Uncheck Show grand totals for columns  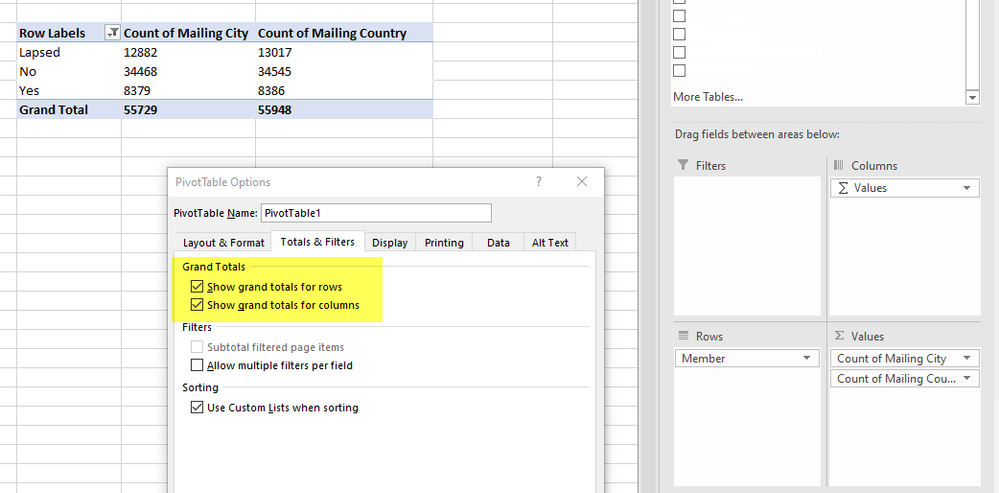point(197,305)
